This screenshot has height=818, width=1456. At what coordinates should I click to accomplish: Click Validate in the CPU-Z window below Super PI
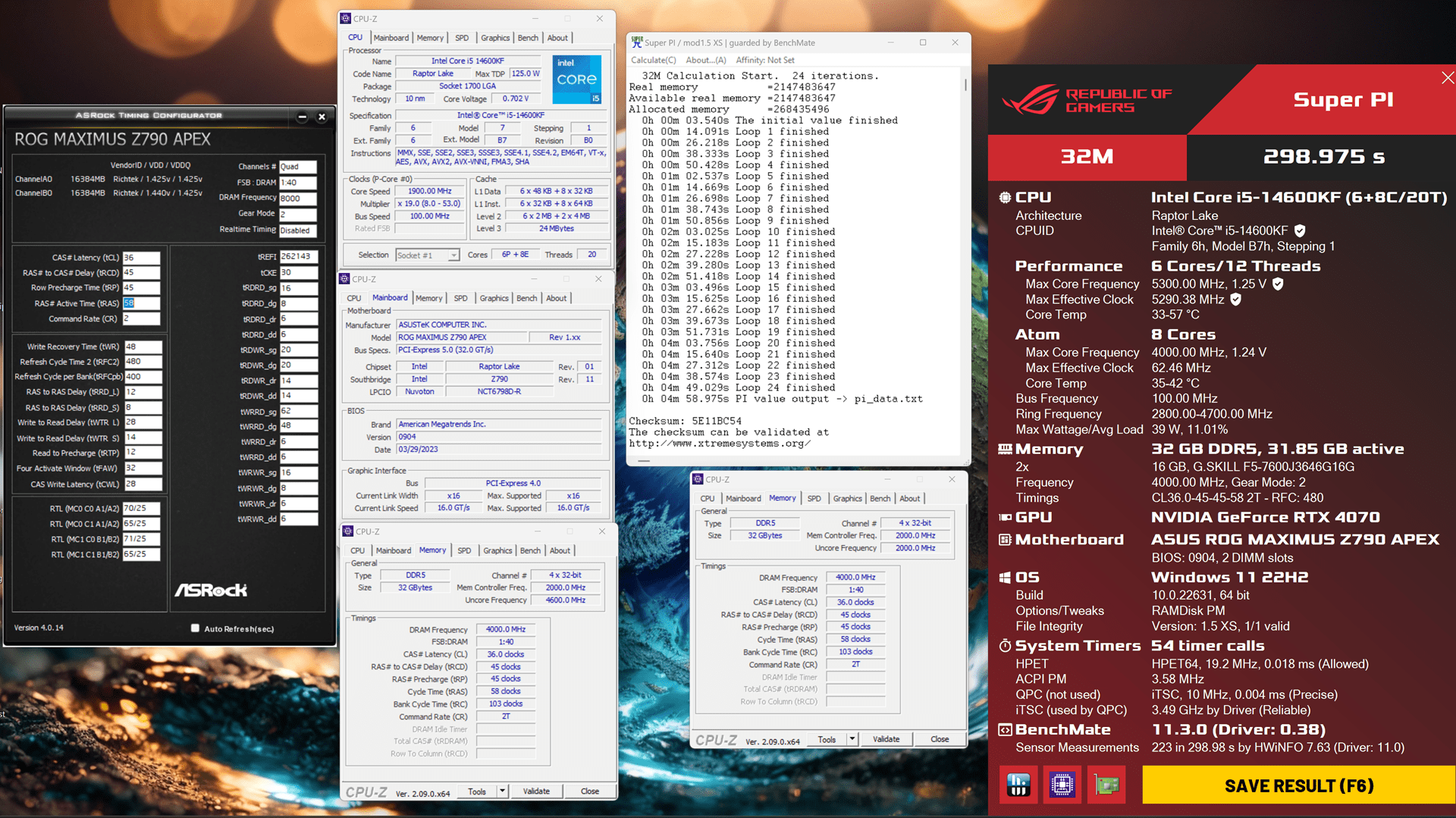[886, 739]
